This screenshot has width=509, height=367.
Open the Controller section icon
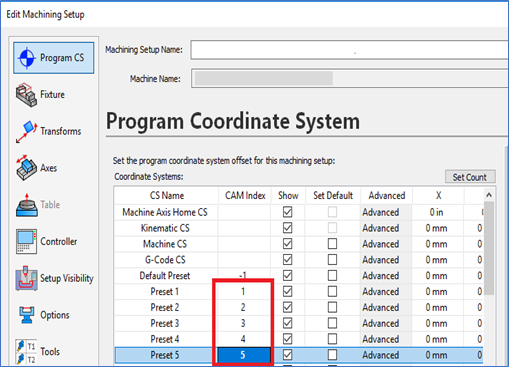click(x=26, y=241)
